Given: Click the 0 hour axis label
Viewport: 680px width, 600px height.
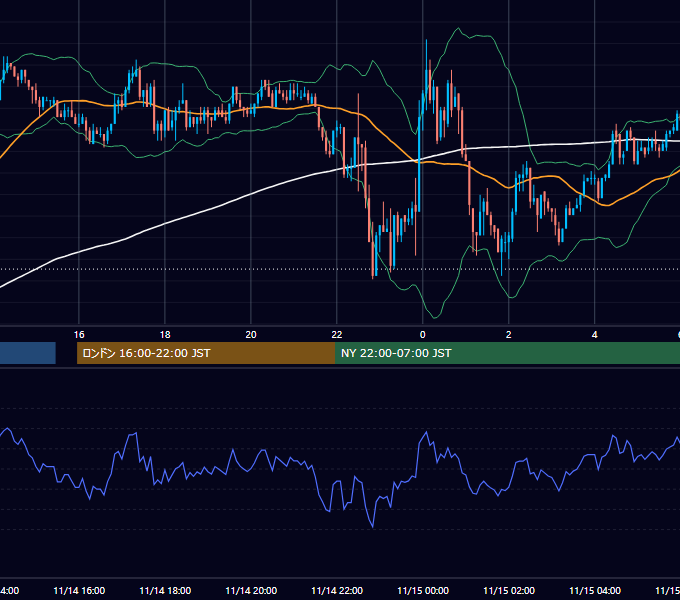Looking at the screenshot, I should pyautogui.click(x=422, y=335).
